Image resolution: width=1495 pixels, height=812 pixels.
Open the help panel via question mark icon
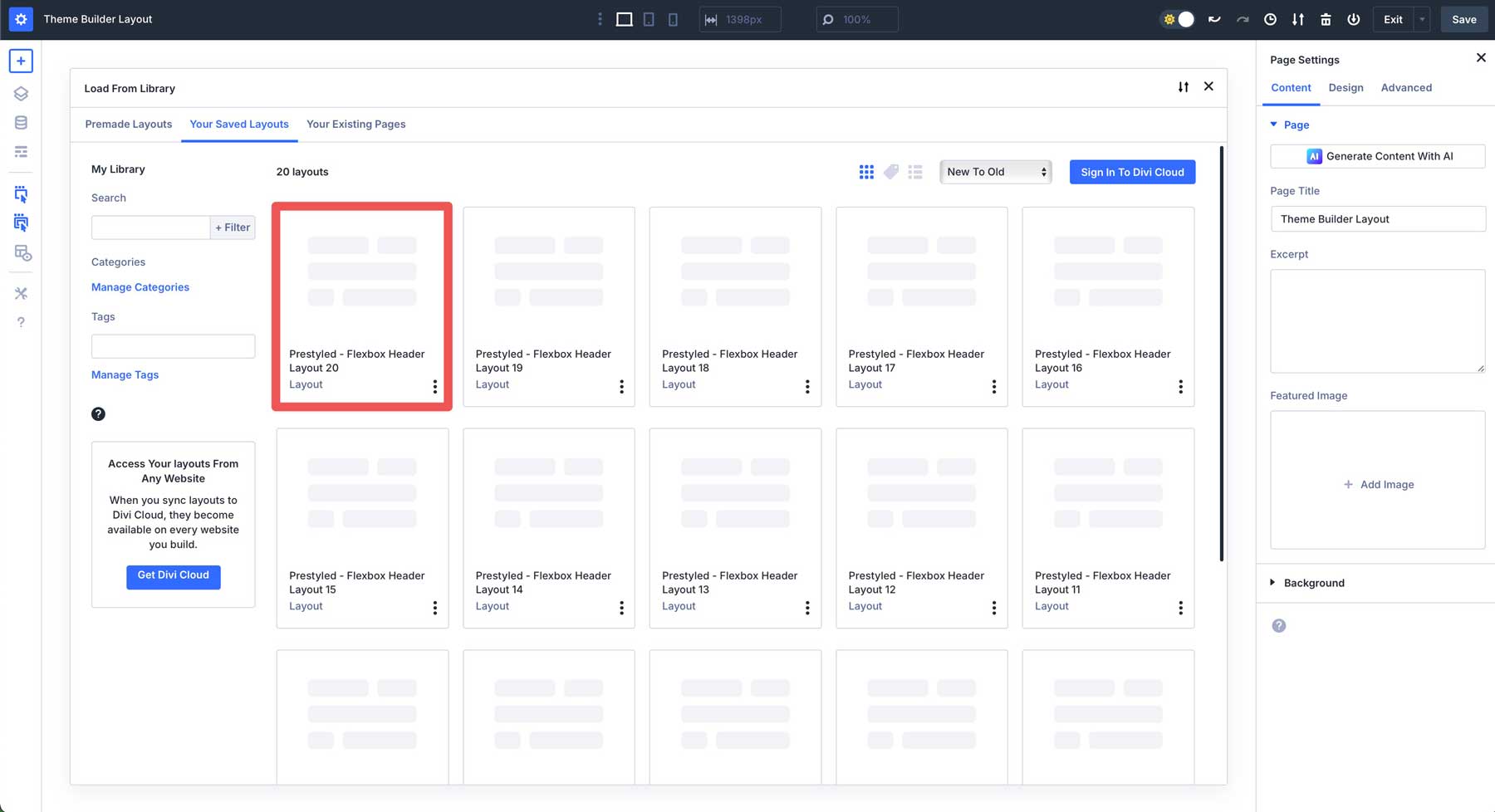tap(21, 322)
